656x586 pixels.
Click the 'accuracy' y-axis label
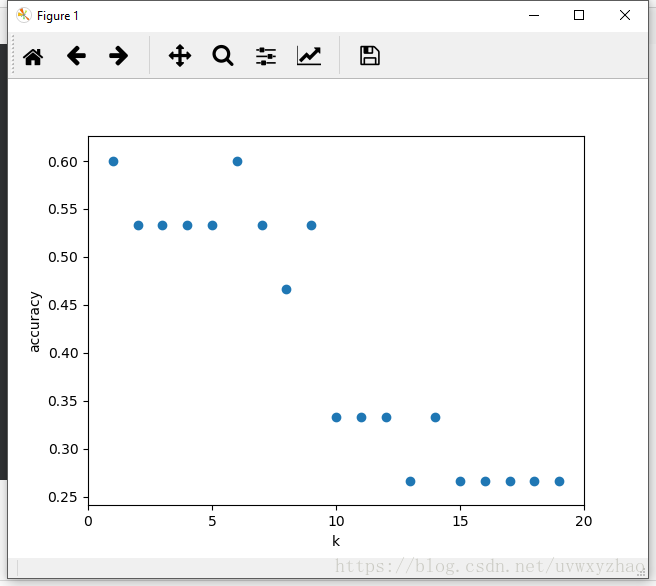pos(34,322)
